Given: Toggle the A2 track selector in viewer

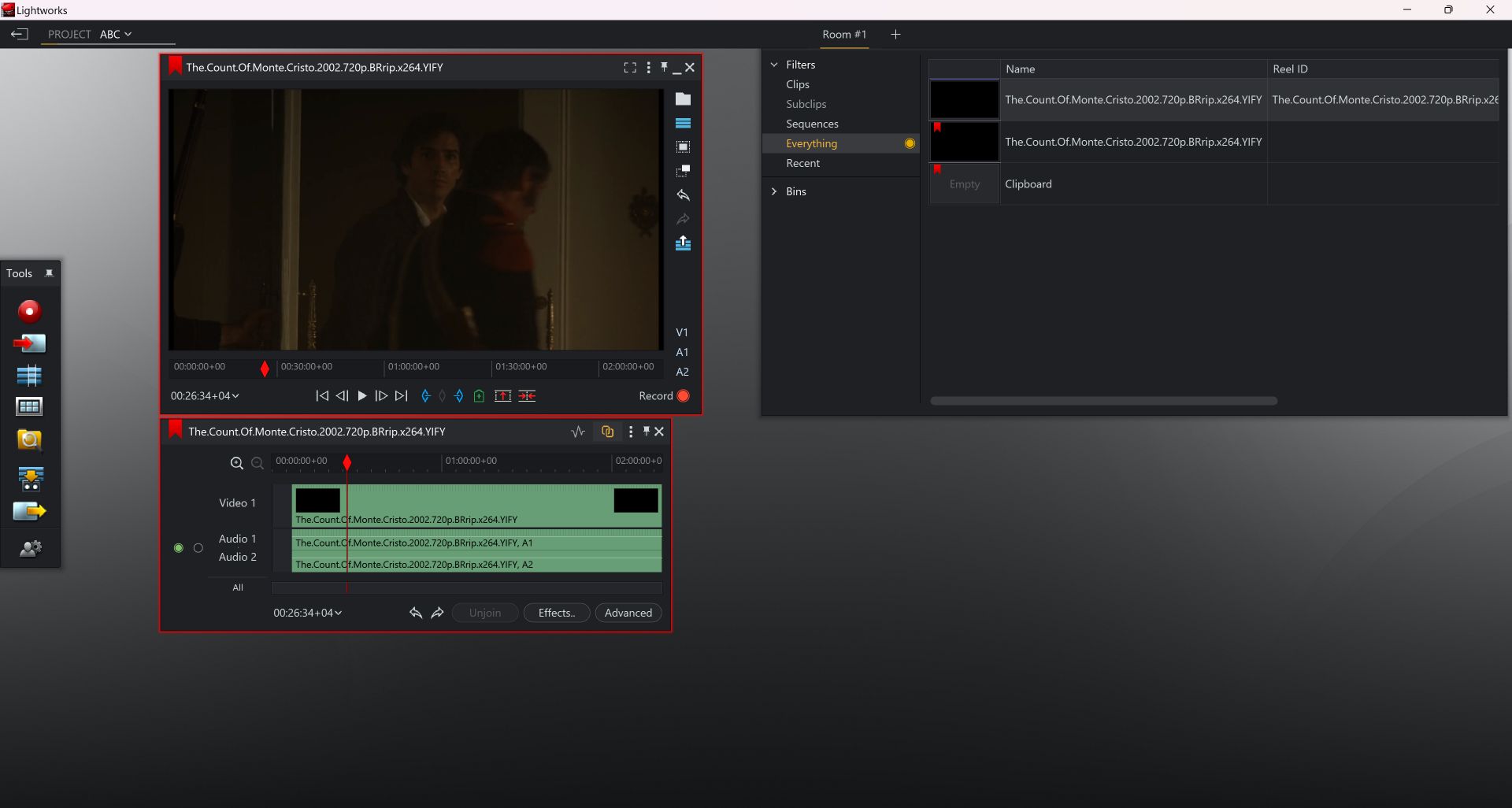Looking at the screenshot, I should point(682,372).
